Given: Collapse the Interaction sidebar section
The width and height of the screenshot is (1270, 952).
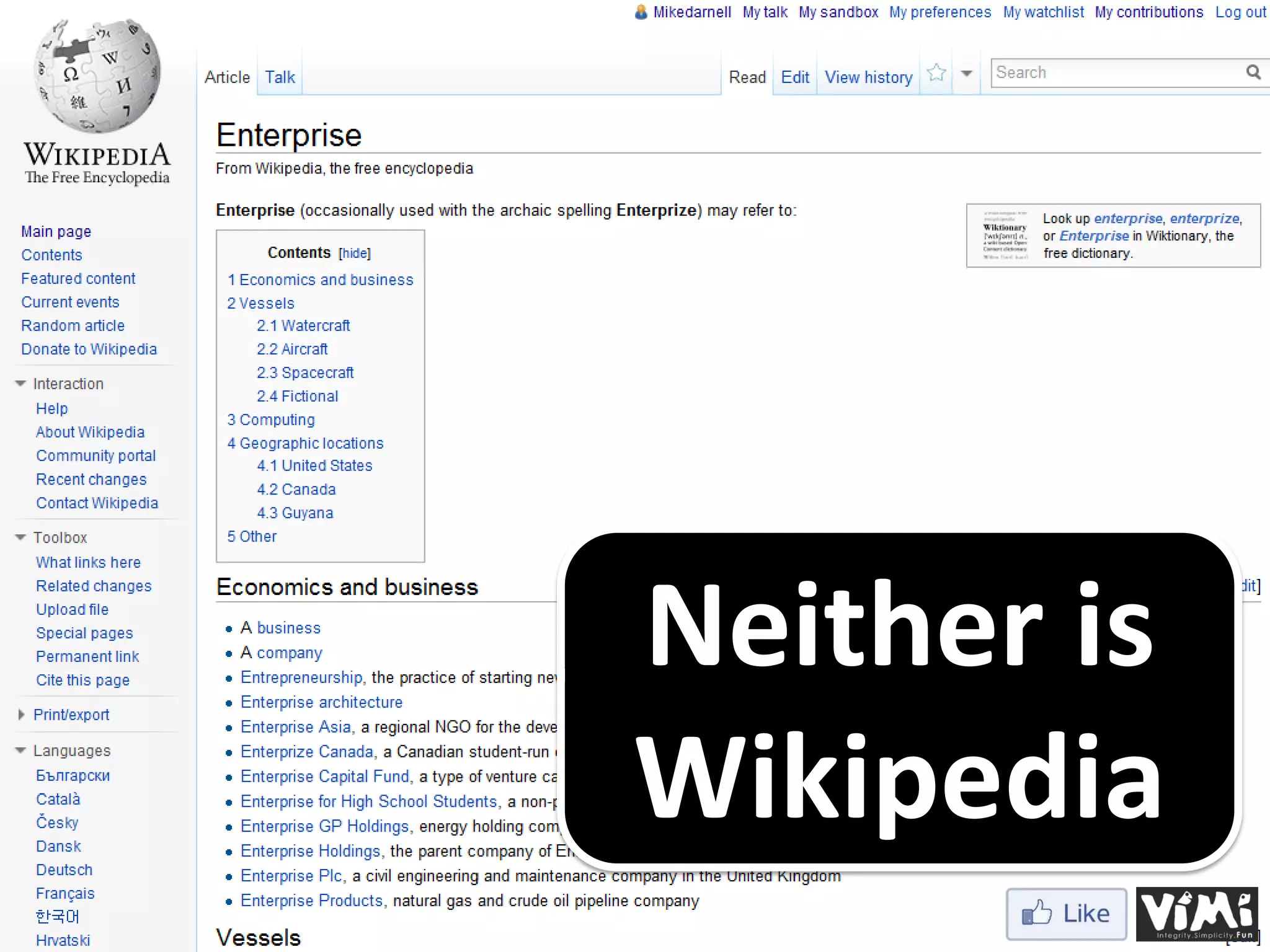Looking at the screenshot, I should 20,384.
